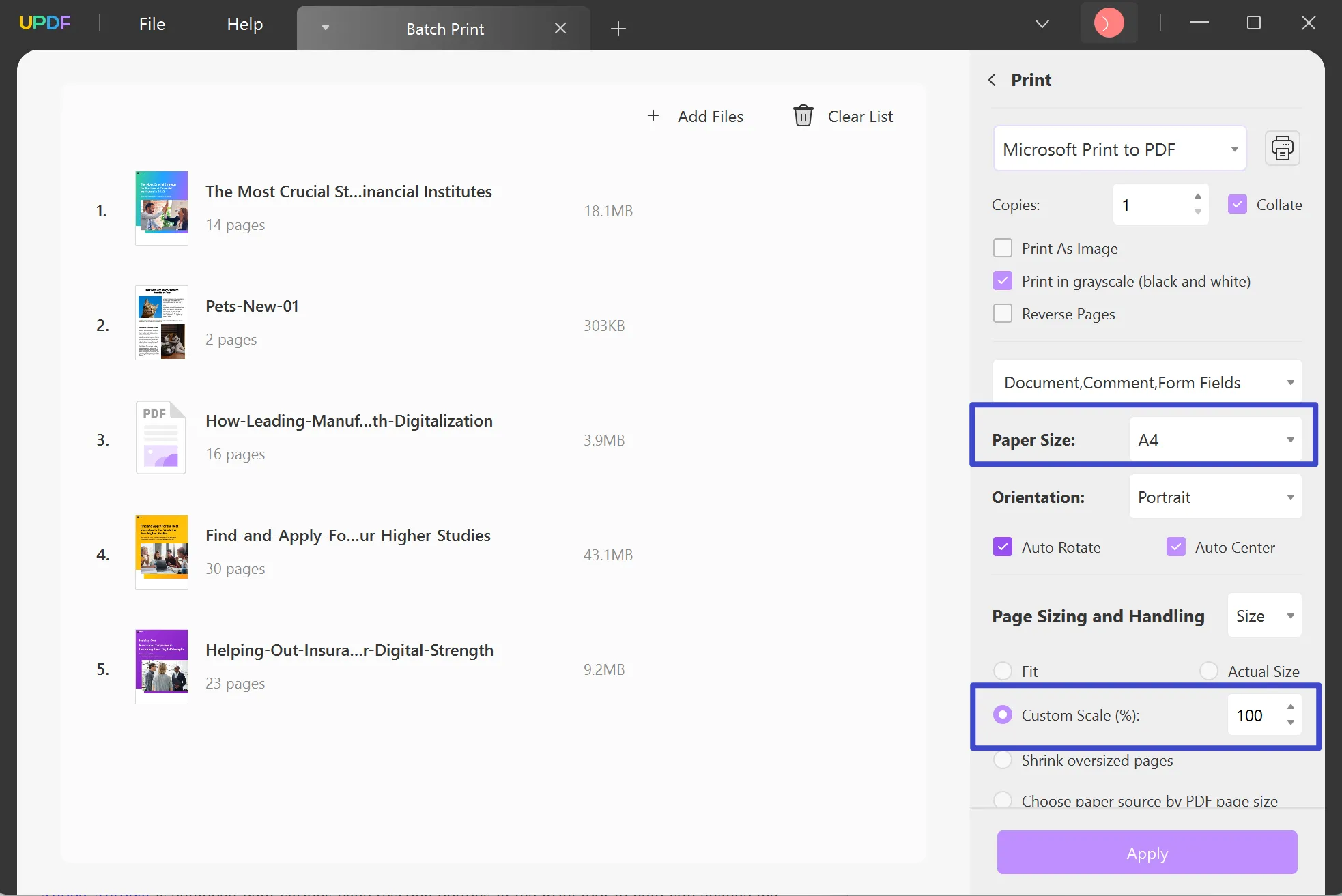Minimize the UPDF window

pyautogui.click(x=1199, y=23)
